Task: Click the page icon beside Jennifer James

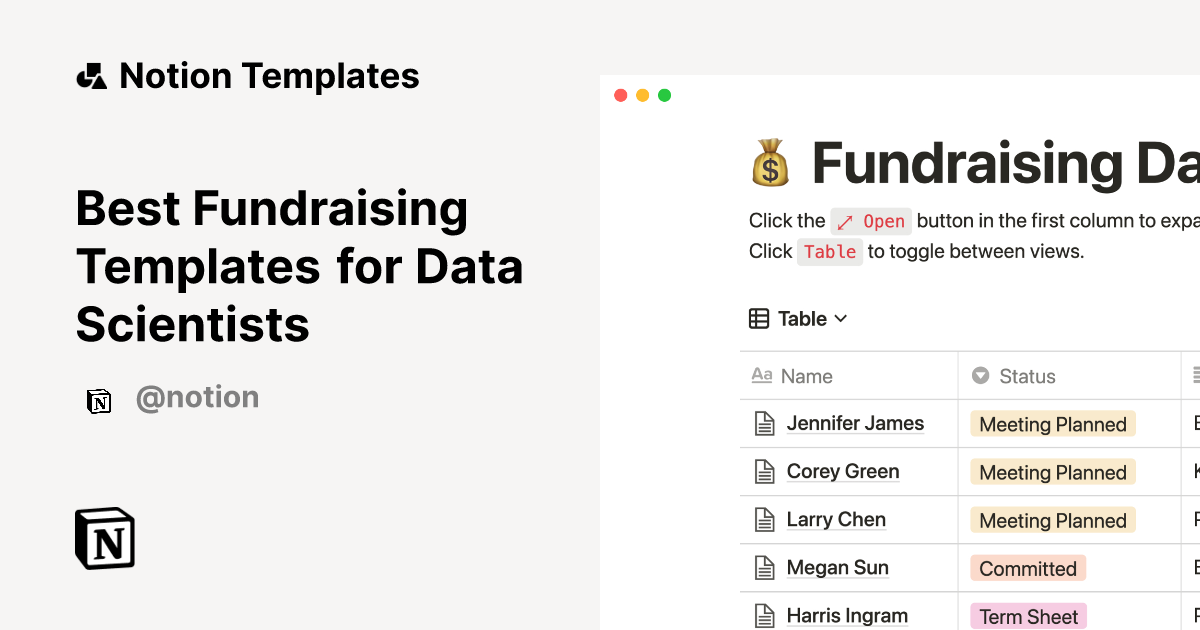Action: coord(763,423)
